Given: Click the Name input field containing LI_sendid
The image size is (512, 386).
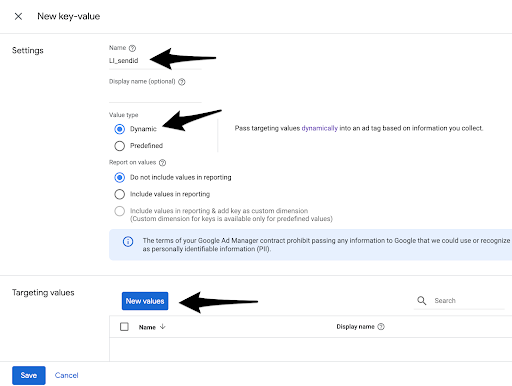Looking at the screenshot, I should [x=155, y=61].
